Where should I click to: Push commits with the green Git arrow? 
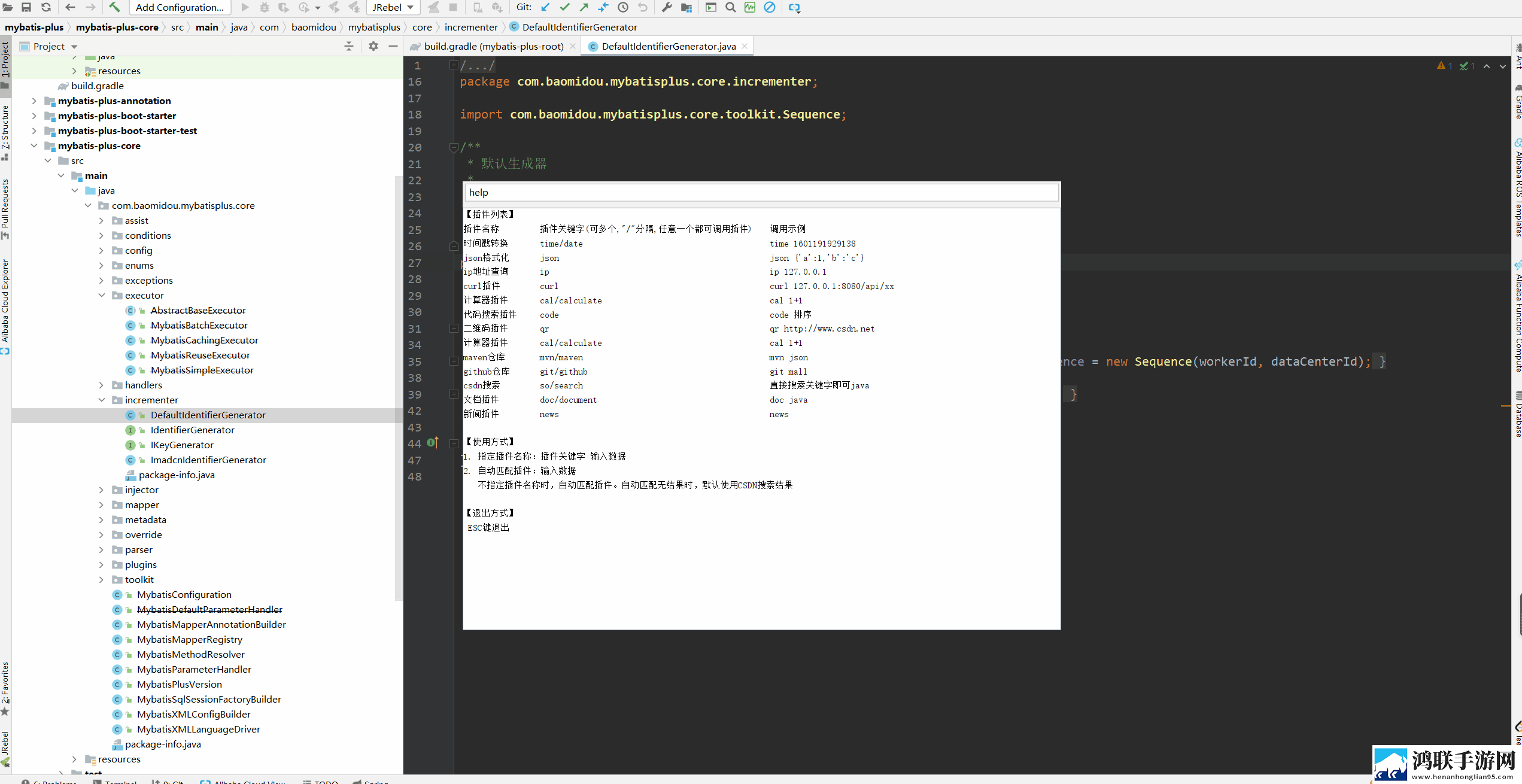pyautogui.click(x=584, y=7)
